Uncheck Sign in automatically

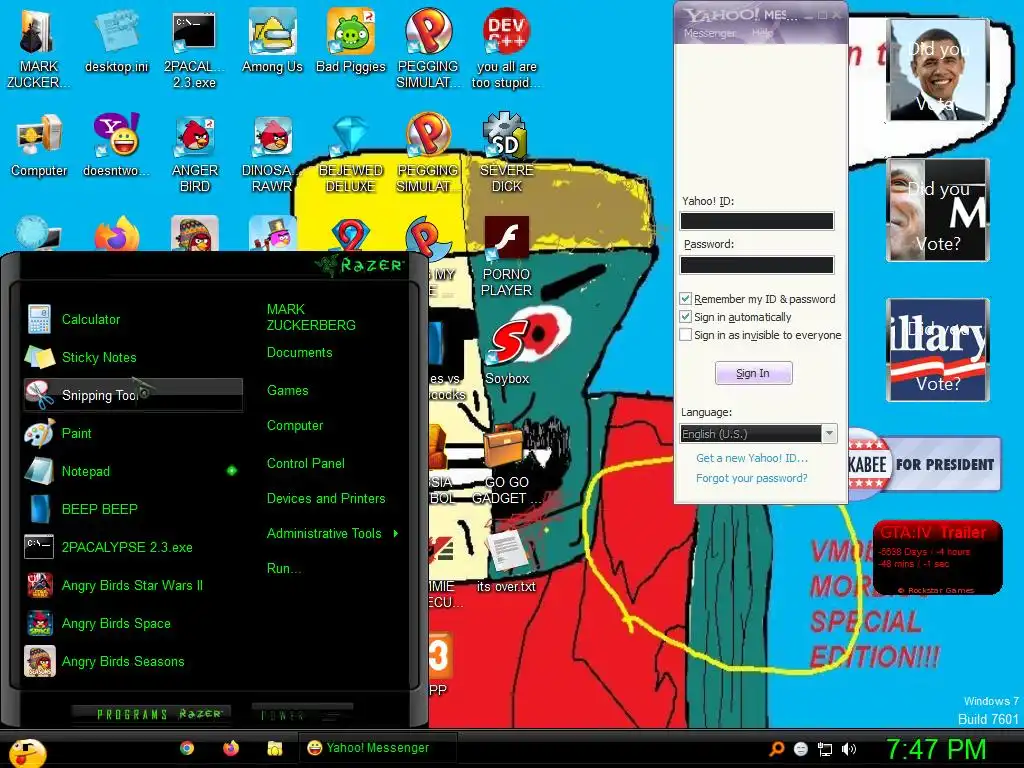coord(685,317)
